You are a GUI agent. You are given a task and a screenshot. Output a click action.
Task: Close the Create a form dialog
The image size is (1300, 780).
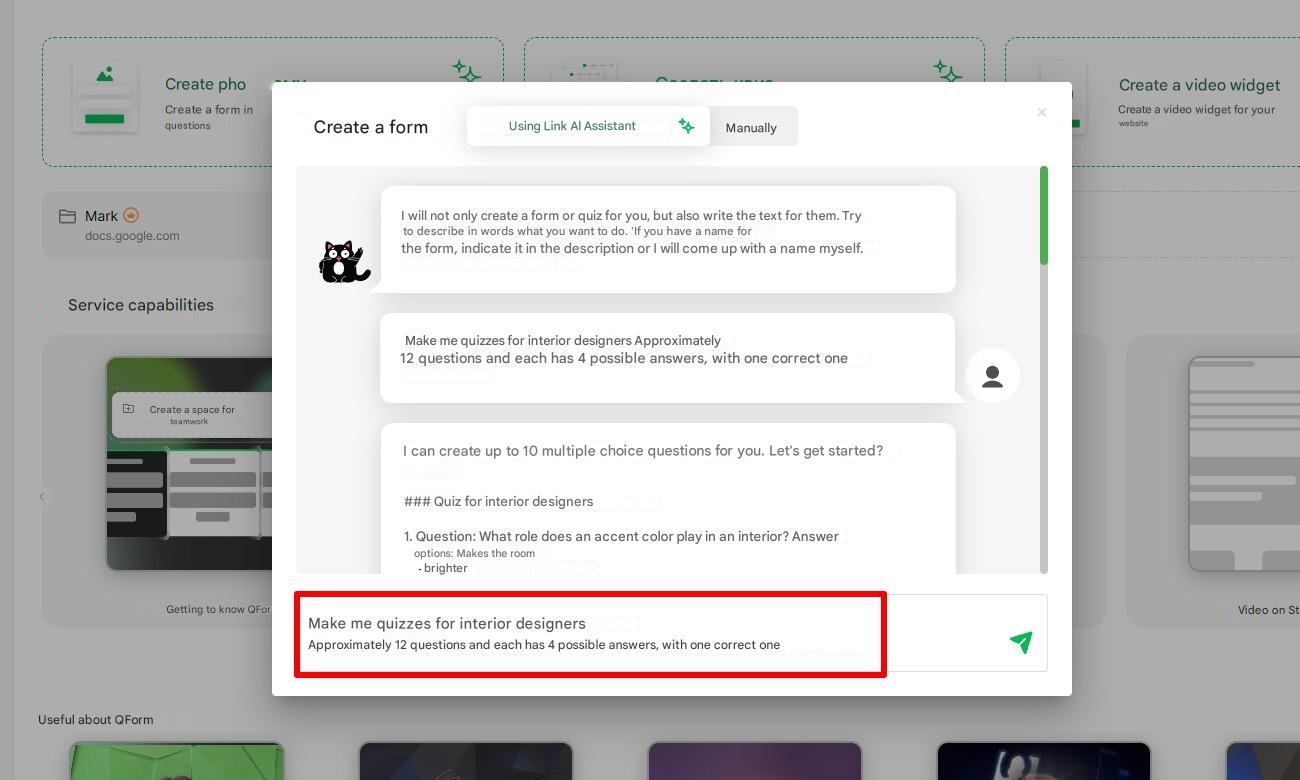coord(1042,112)
